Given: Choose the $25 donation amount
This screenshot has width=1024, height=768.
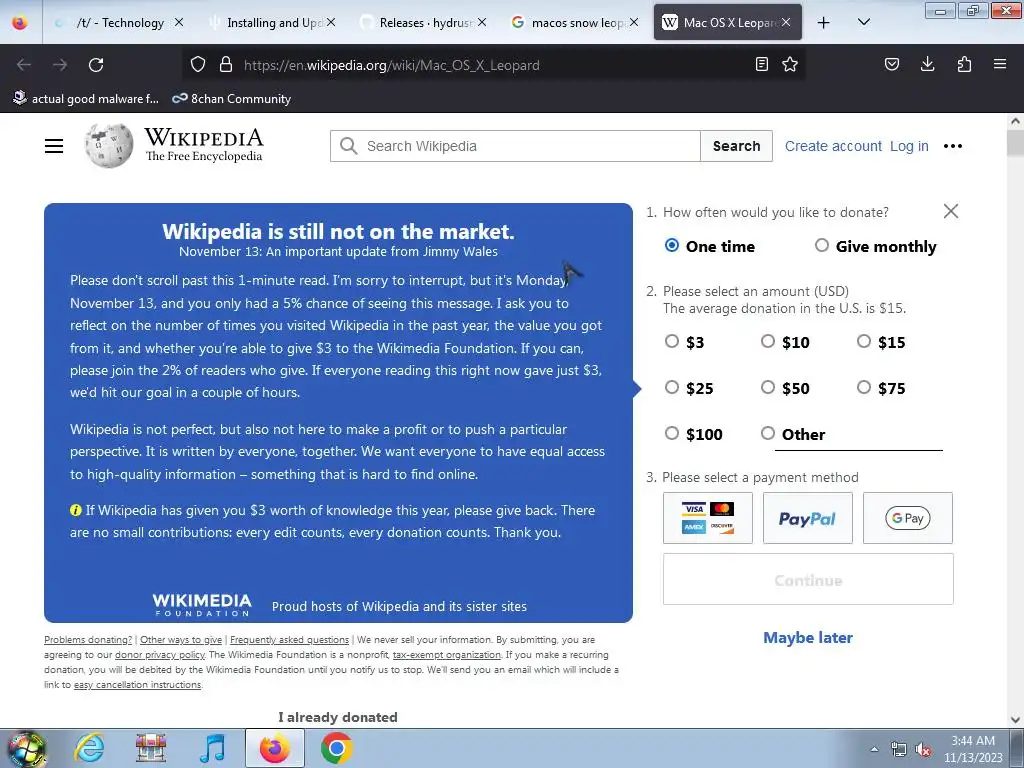Looking at the screenshot, I should pos(672,387).
